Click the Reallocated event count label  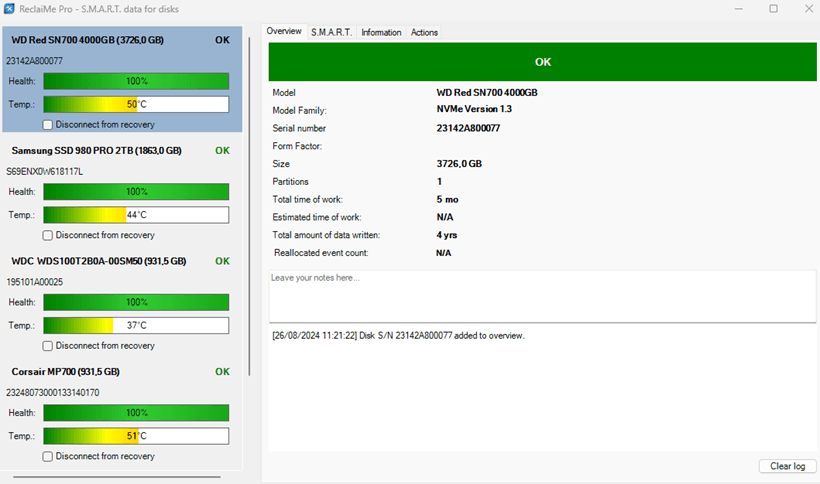pyautogui.click(x=321, y=253)
